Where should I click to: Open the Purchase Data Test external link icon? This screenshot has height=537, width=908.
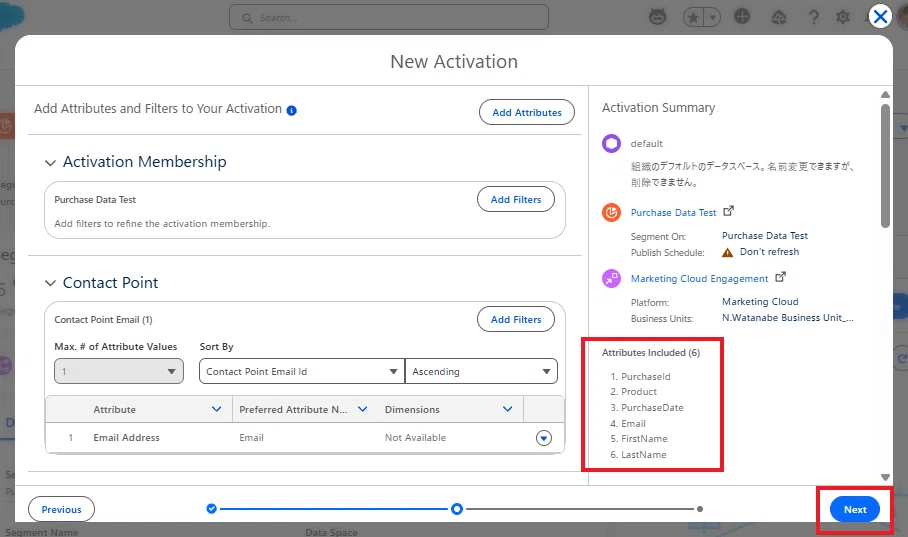coord(728,211)
